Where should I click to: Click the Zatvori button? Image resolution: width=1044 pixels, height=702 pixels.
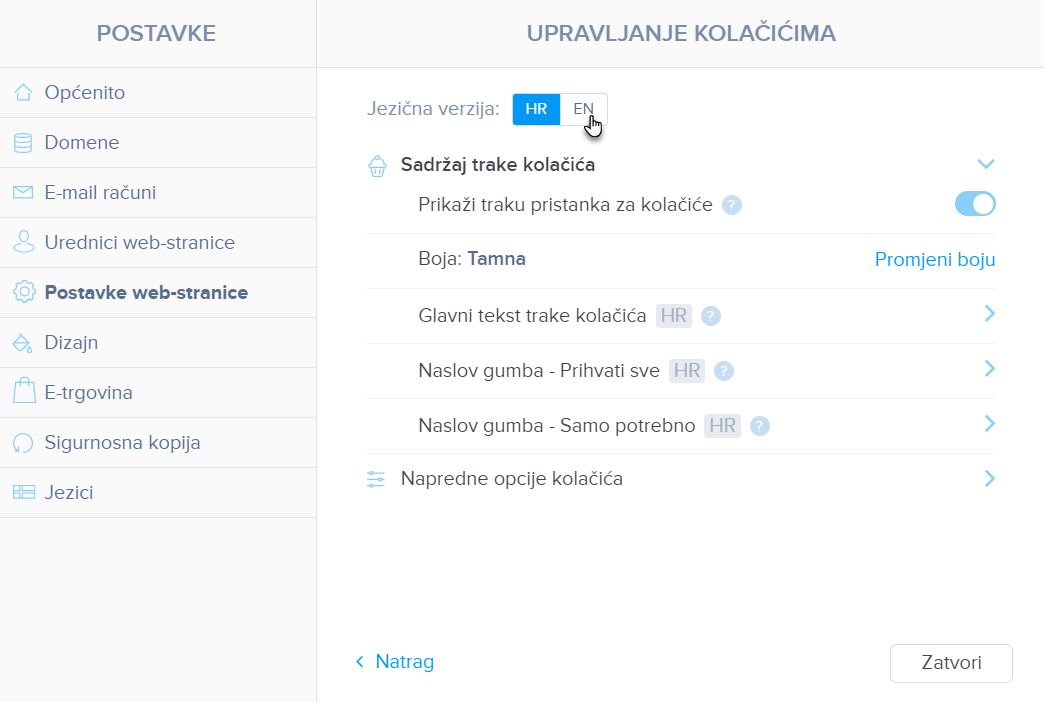click(x=951, y=663)
